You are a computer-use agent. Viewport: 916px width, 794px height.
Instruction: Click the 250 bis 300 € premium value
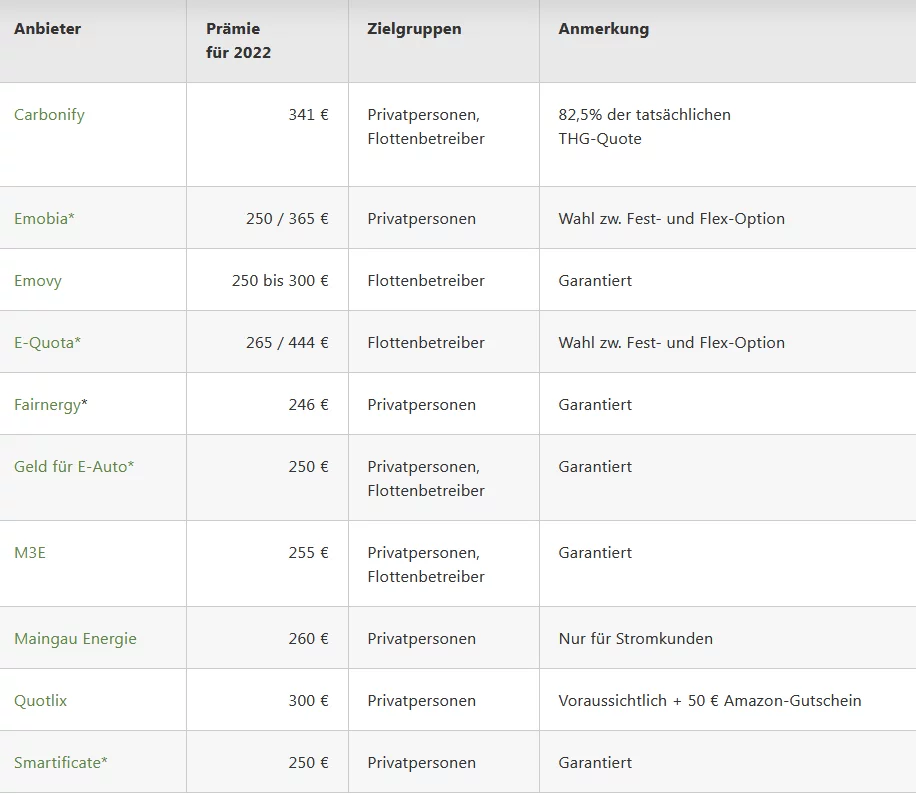[280, 280]
